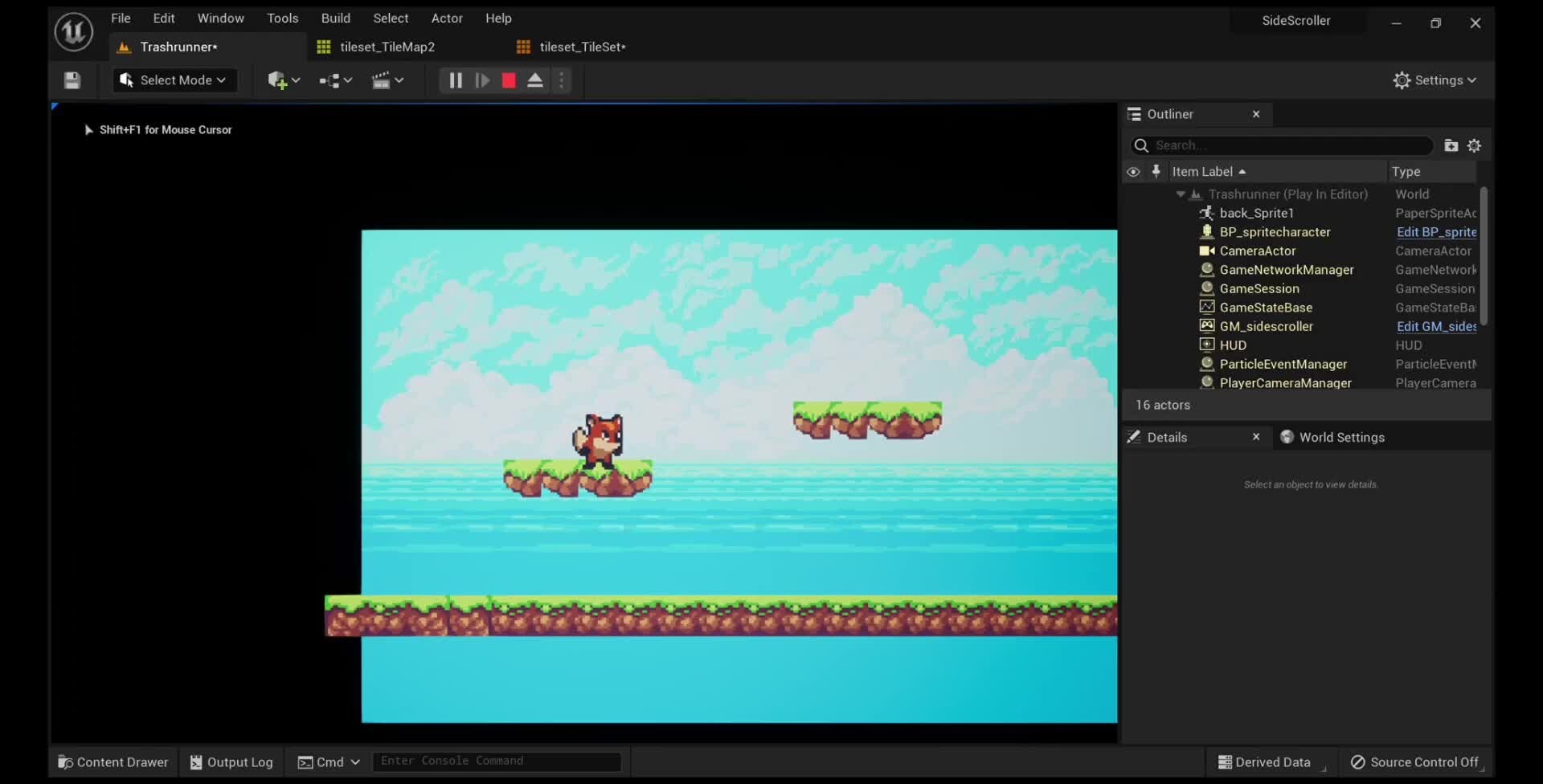The height and width of the screenshot is (784, 1543).
Task: Open the Select Mode dropdown
Action: click(x=174, y=80)
